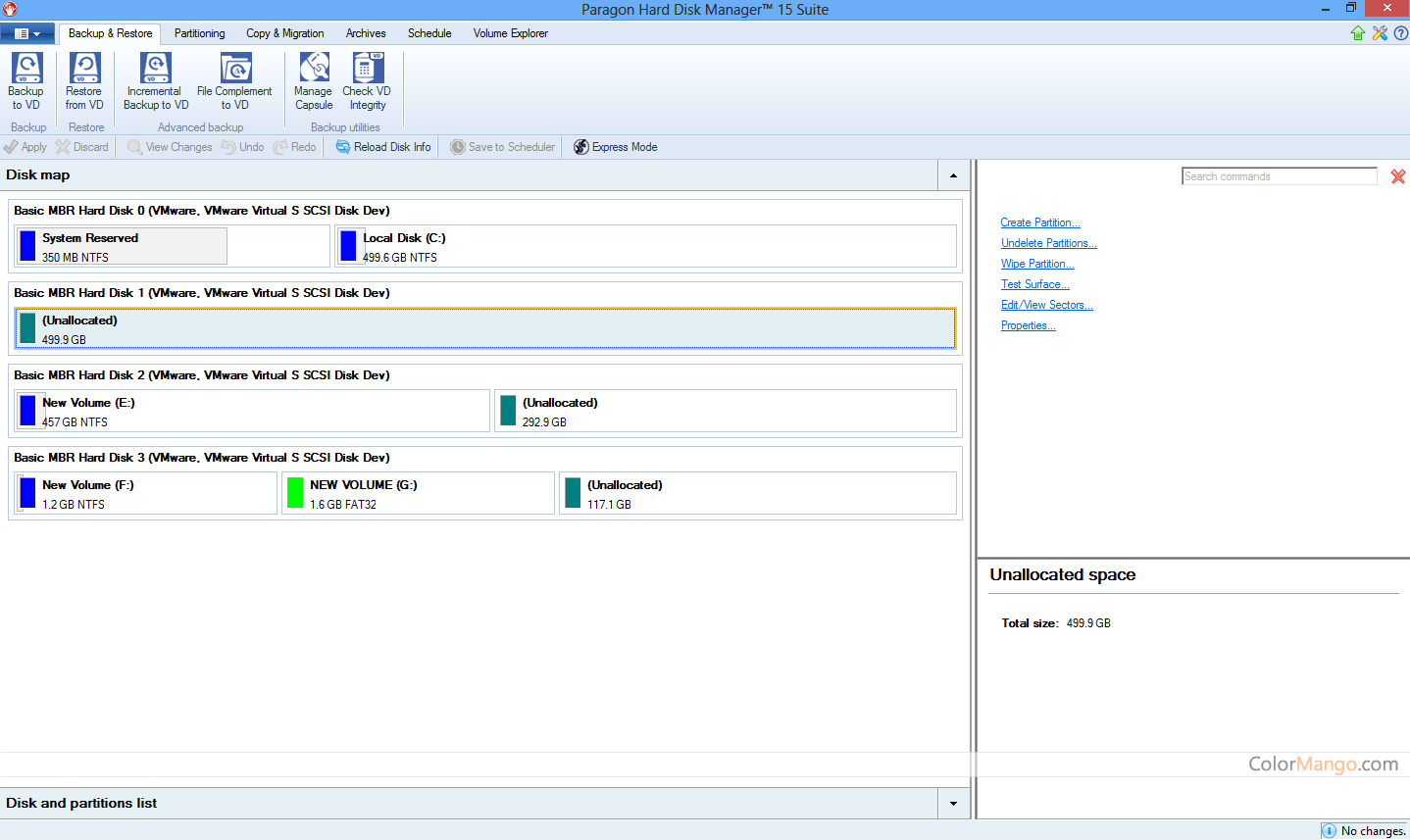The width and height of the screenshot is (1410, 840).
Task: Switch to Archives tab
Action: 366,33
